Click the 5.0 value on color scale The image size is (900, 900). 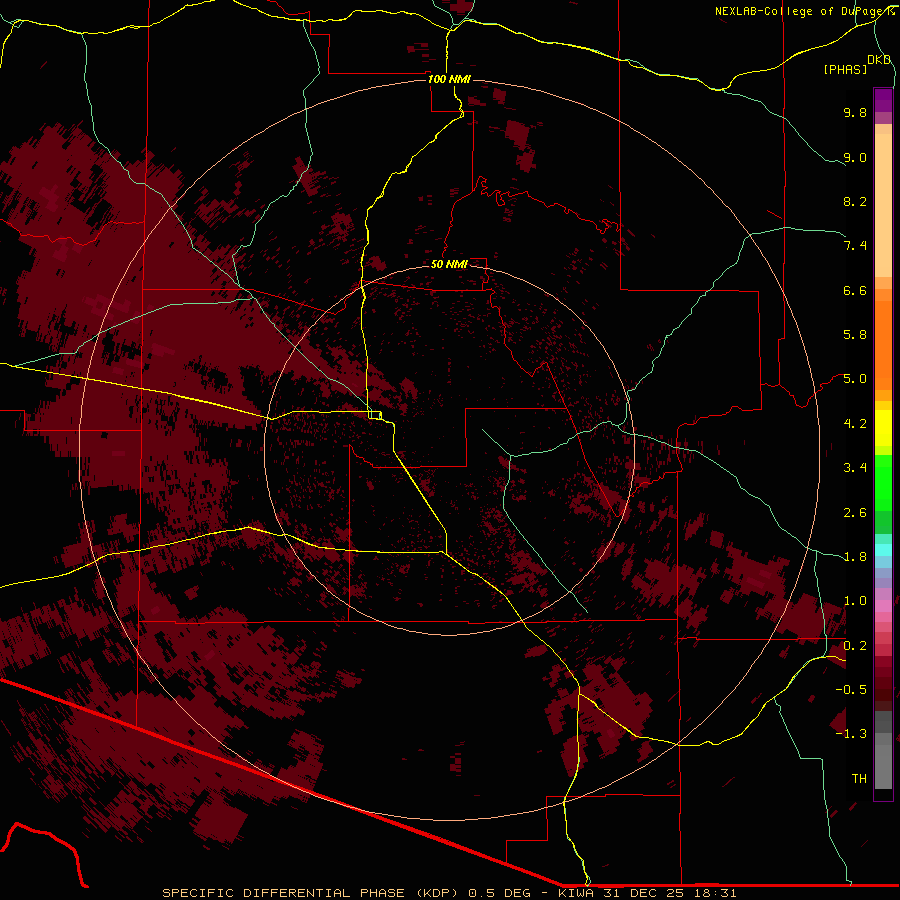pos(855,379)
